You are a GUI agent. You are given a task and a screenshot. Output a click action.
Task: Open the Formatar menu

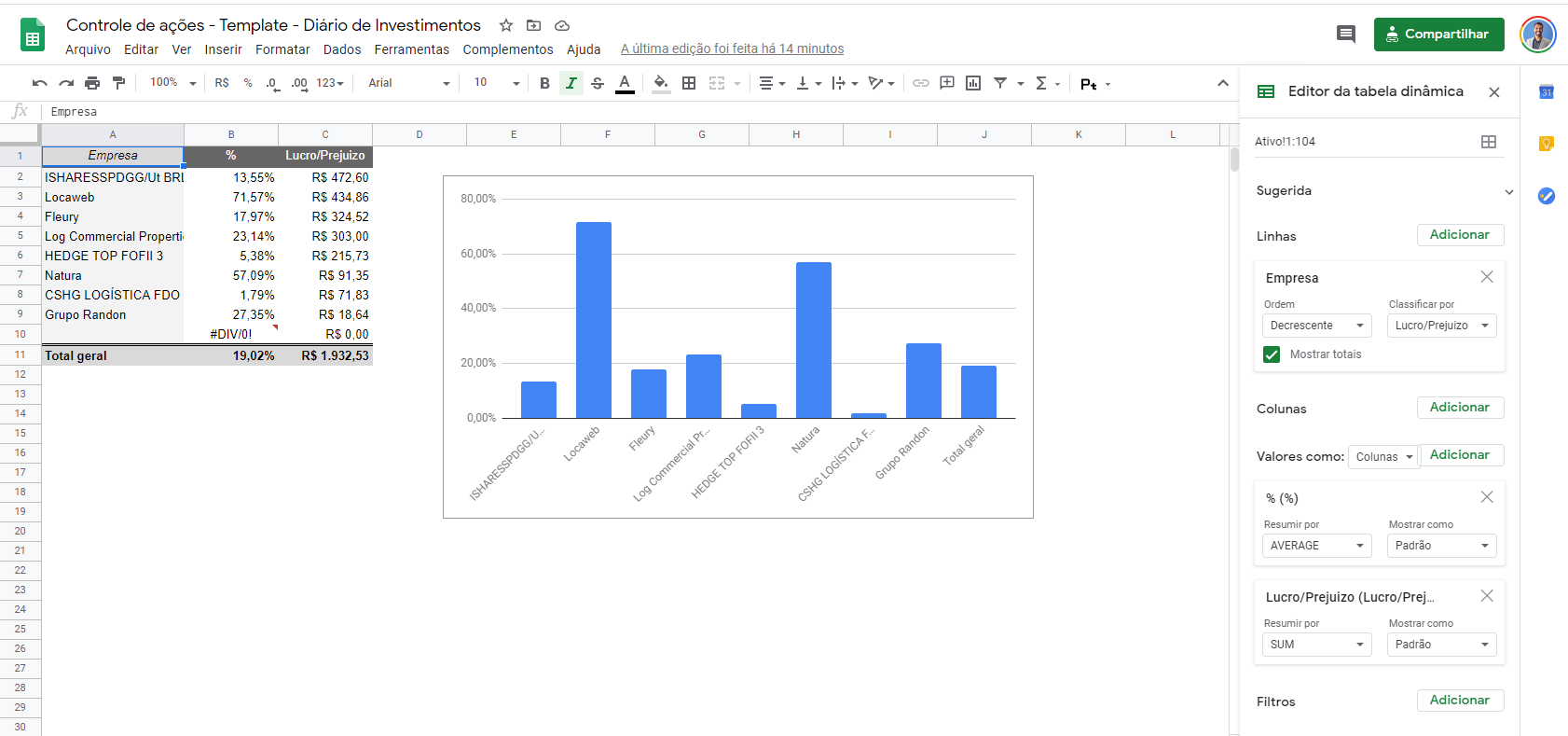282,49
